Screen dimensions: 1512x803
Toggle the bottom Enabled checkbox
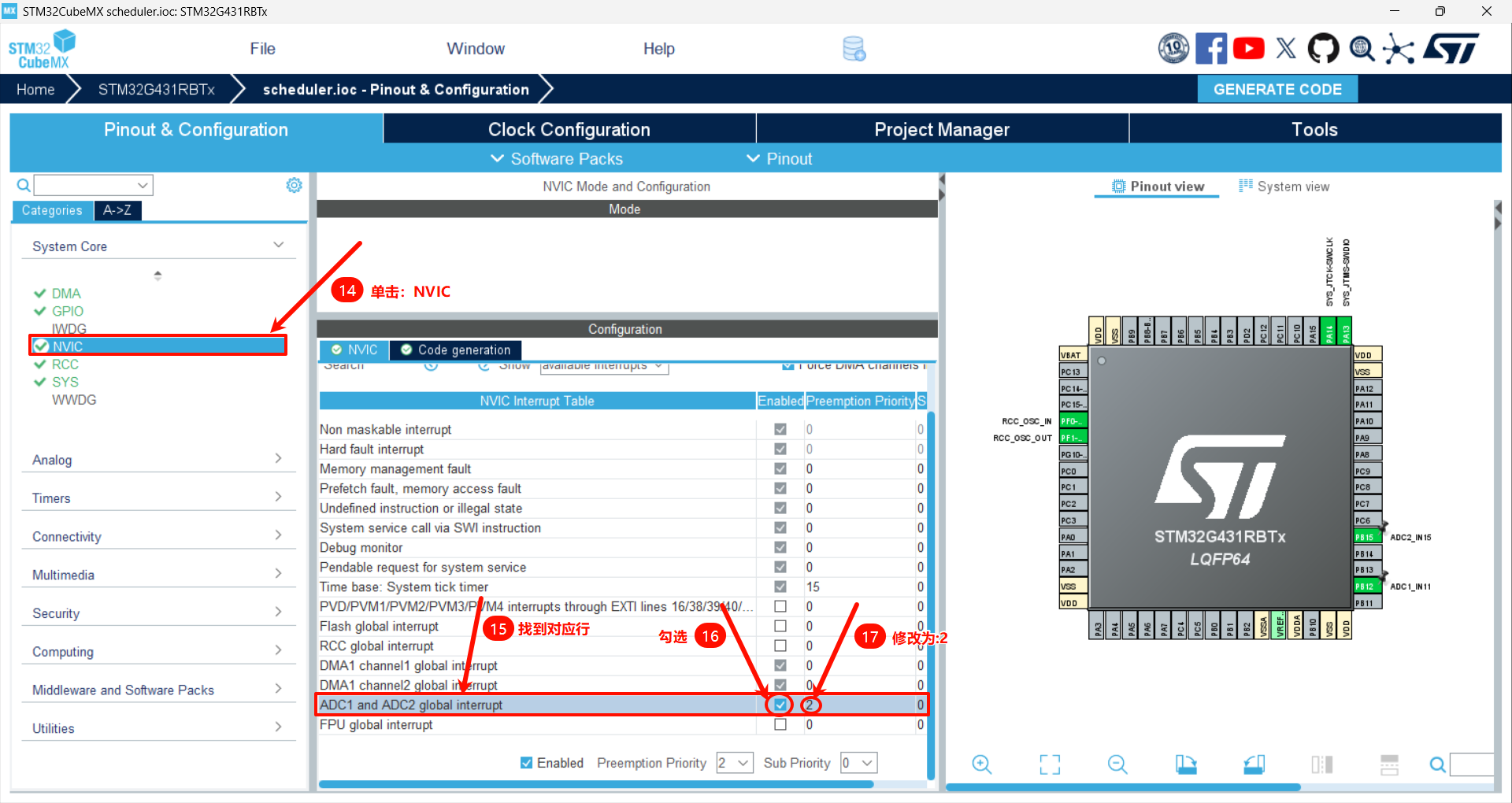(526, 763)
